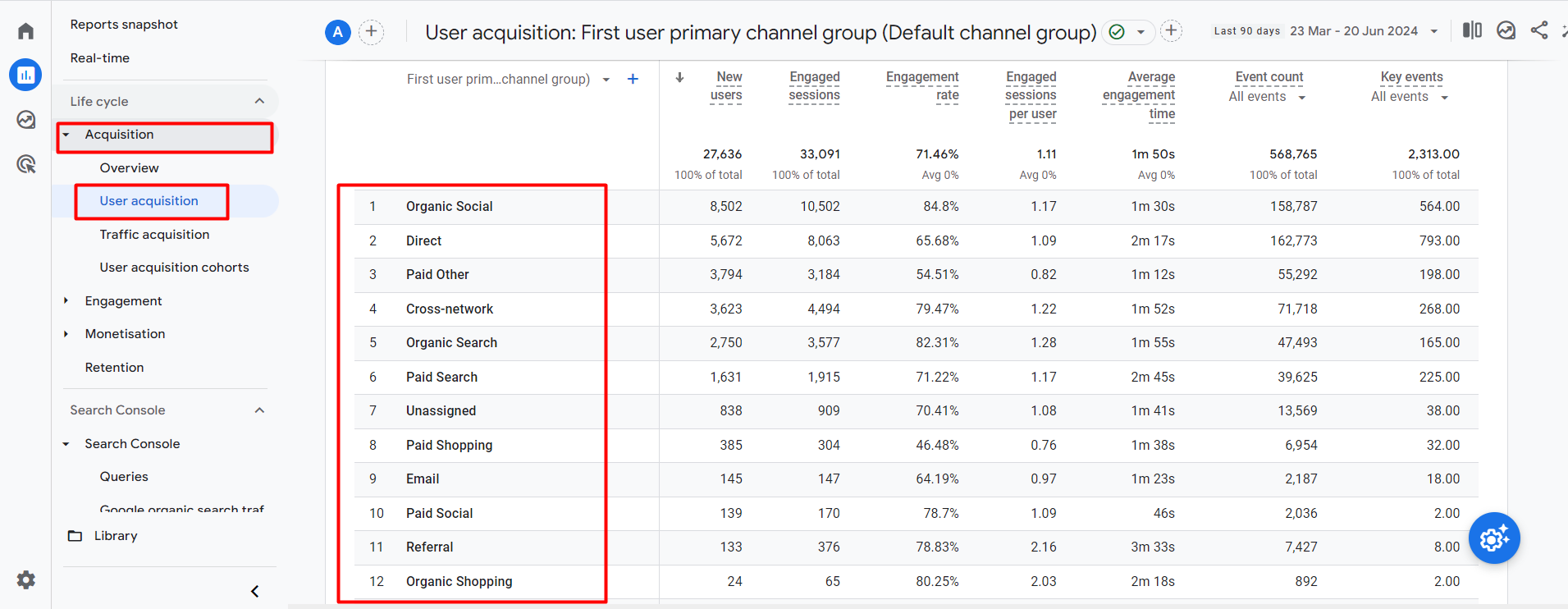Go to Real-time report

(100, 58)
